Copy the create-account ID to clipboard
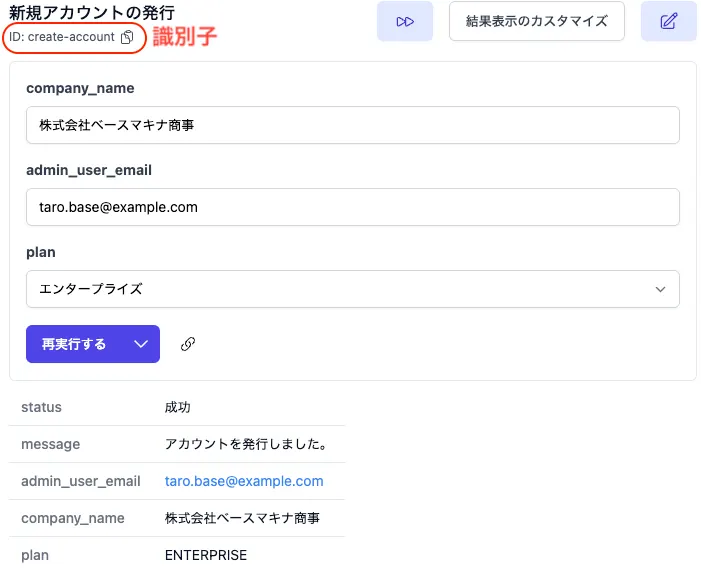Viewport: 701px width, 577px height. tap(127, 37)
